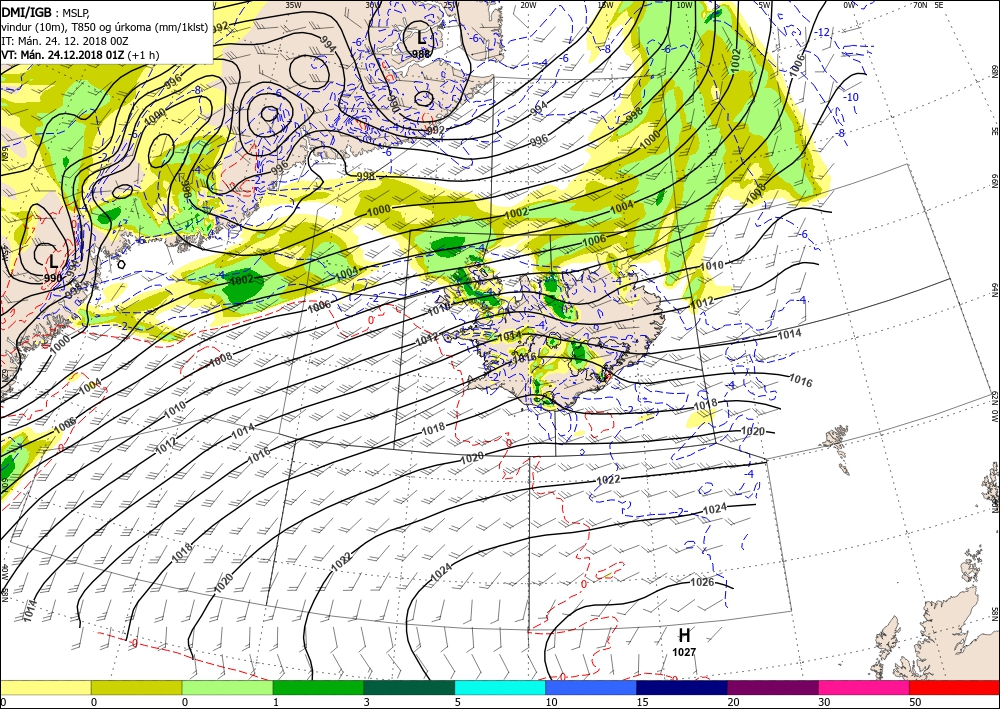The image size is (1000, 709).
Task: Select the "990" low pressure value
Action: pyautogui.click(x=54, y=279)
